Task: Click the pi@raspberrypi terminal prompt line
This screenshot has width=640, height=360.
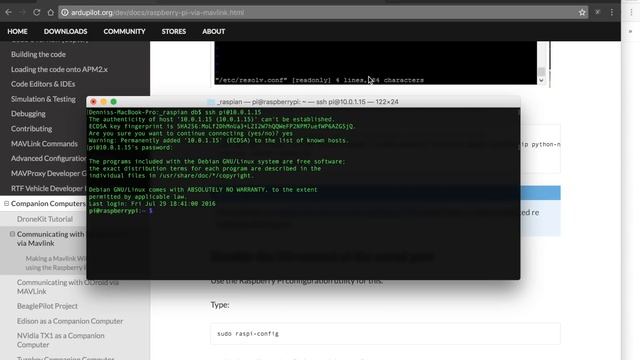Action: 120,211
